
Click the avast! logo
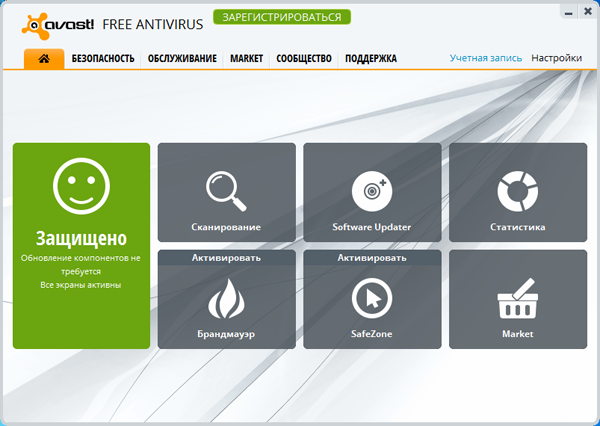point(57,26)
